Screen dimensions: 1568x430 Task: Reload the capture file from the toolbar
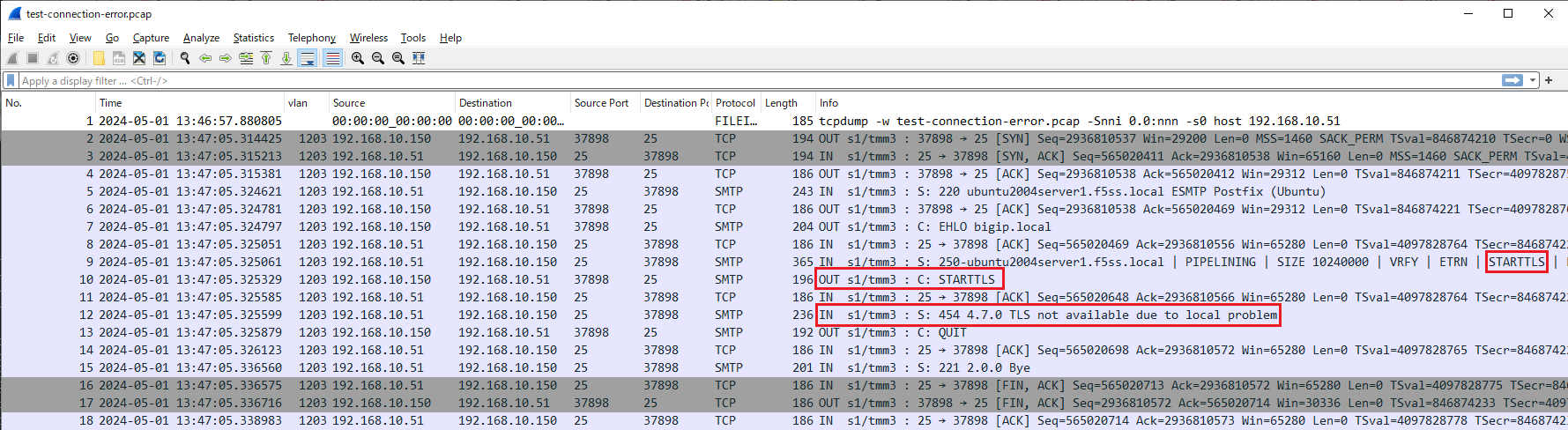(x=160, y=58)
